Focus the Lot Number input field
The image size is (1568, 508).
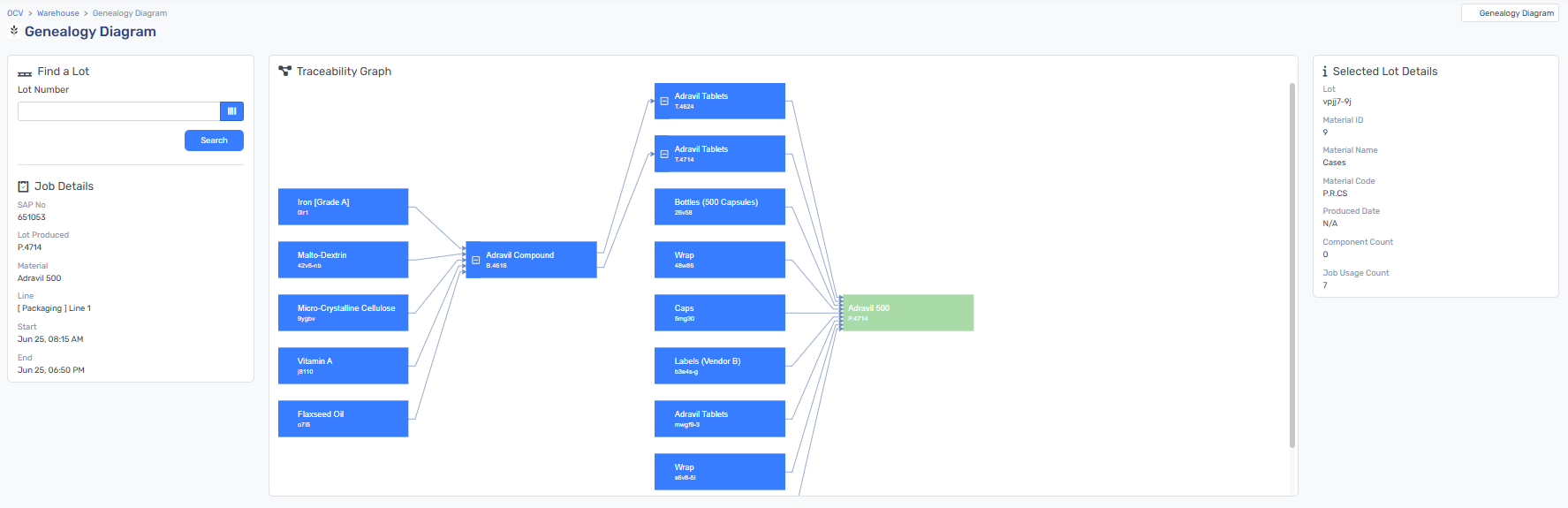118,111
